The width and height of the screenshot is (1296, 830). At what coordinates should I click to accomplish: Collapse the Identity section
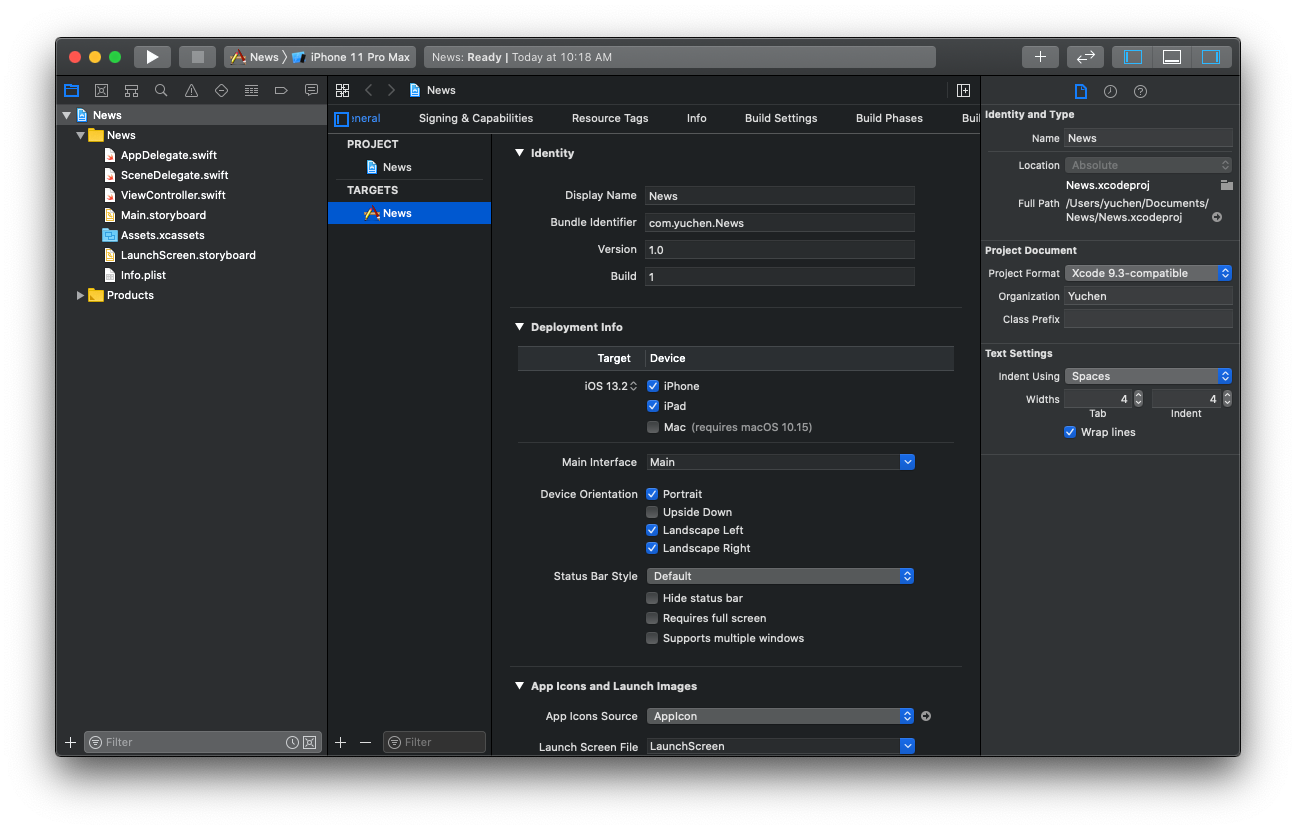click(519, 153)
